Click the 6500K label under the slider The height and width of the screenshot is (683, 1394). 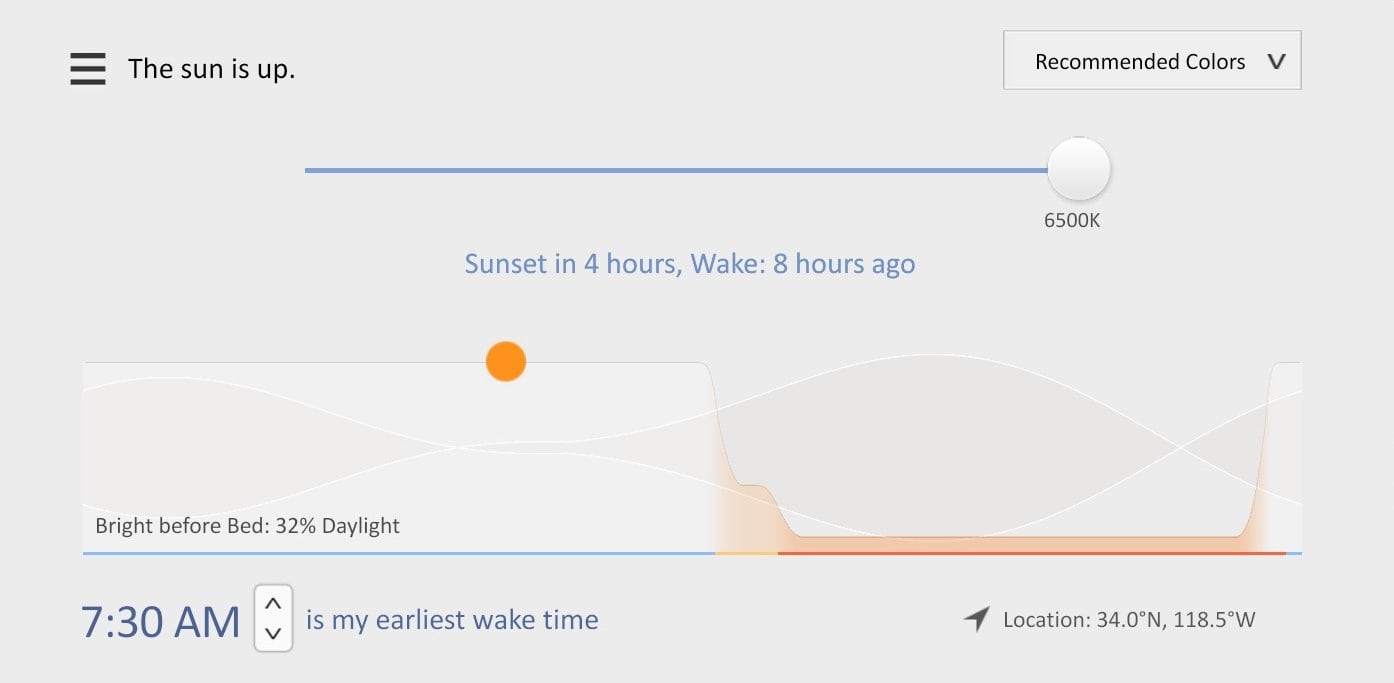pyautogui.click(x=1073, y=220)
